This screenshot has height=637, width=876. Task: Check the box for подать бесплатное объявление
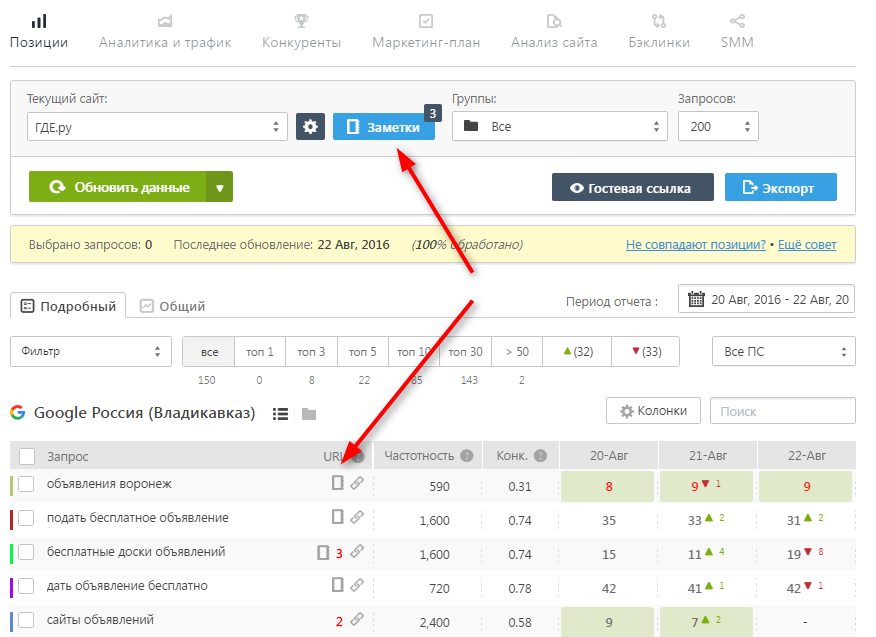(26, 518)
